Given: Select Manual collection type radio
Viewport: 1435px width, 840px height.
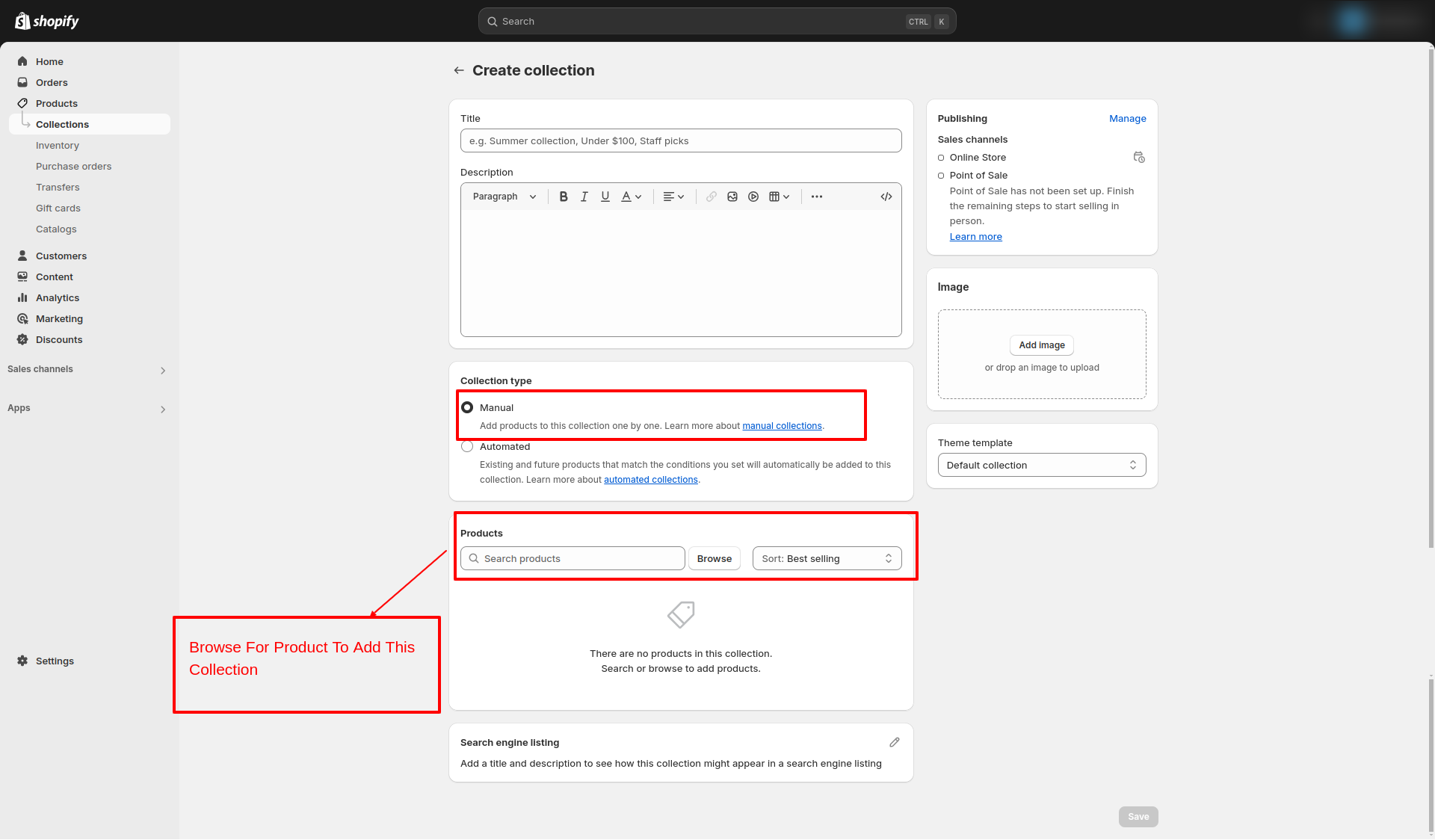Looking at the screenshot, I should pos(467,407).
